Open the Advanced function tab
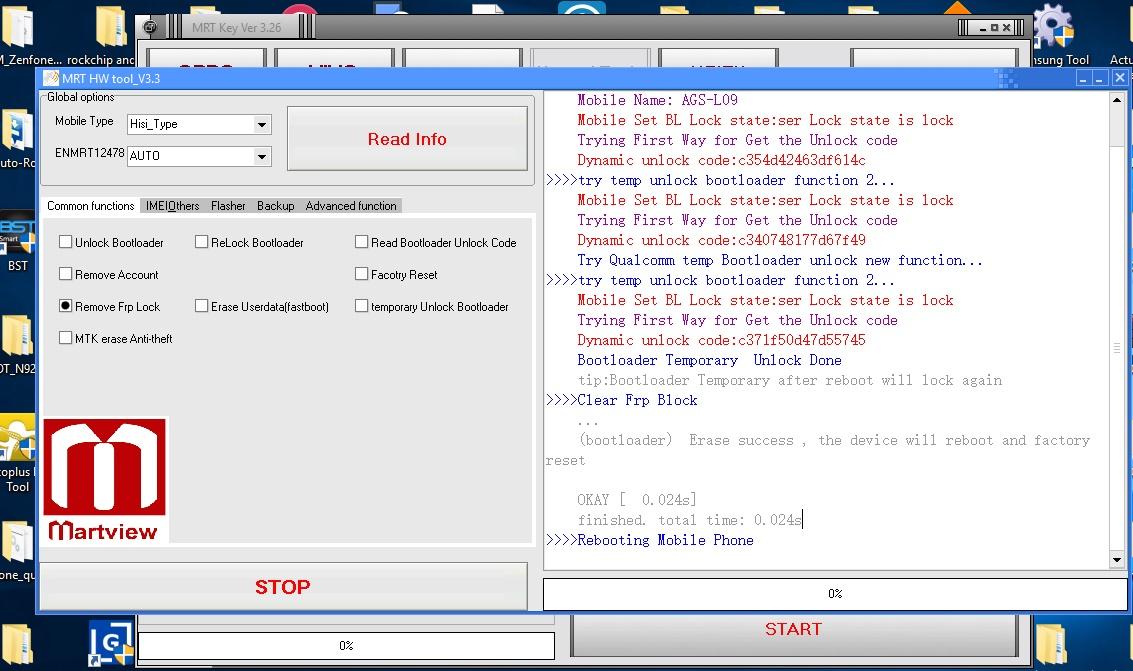This screenshot has width=1133, height=671. [x=351, y=206]
